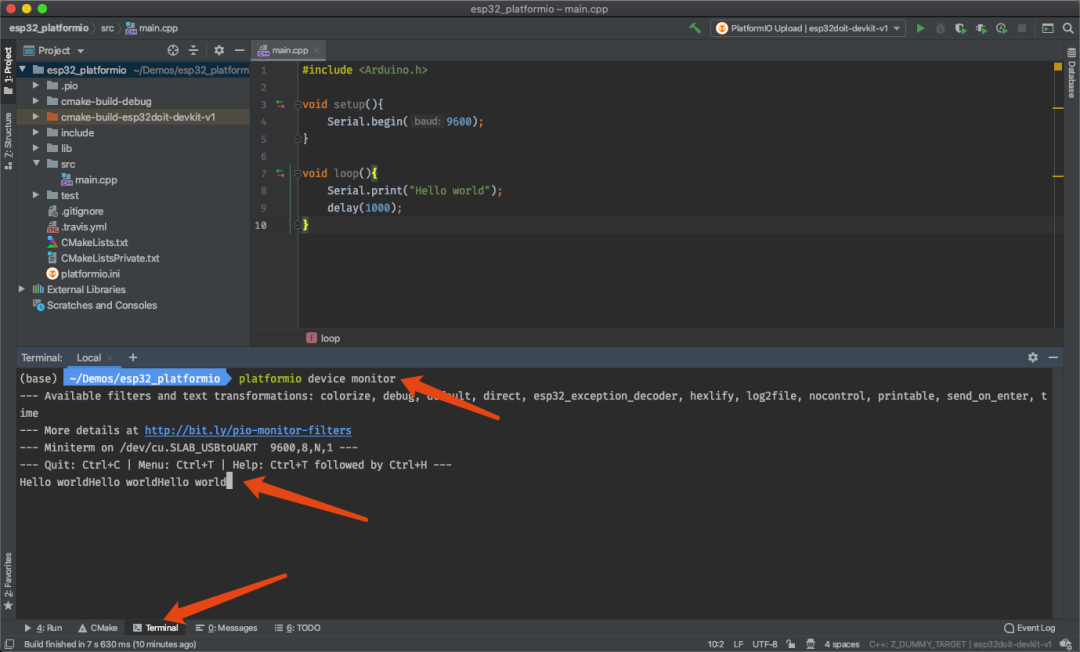Open the TODO tool window tab

(x=297, y=628)
